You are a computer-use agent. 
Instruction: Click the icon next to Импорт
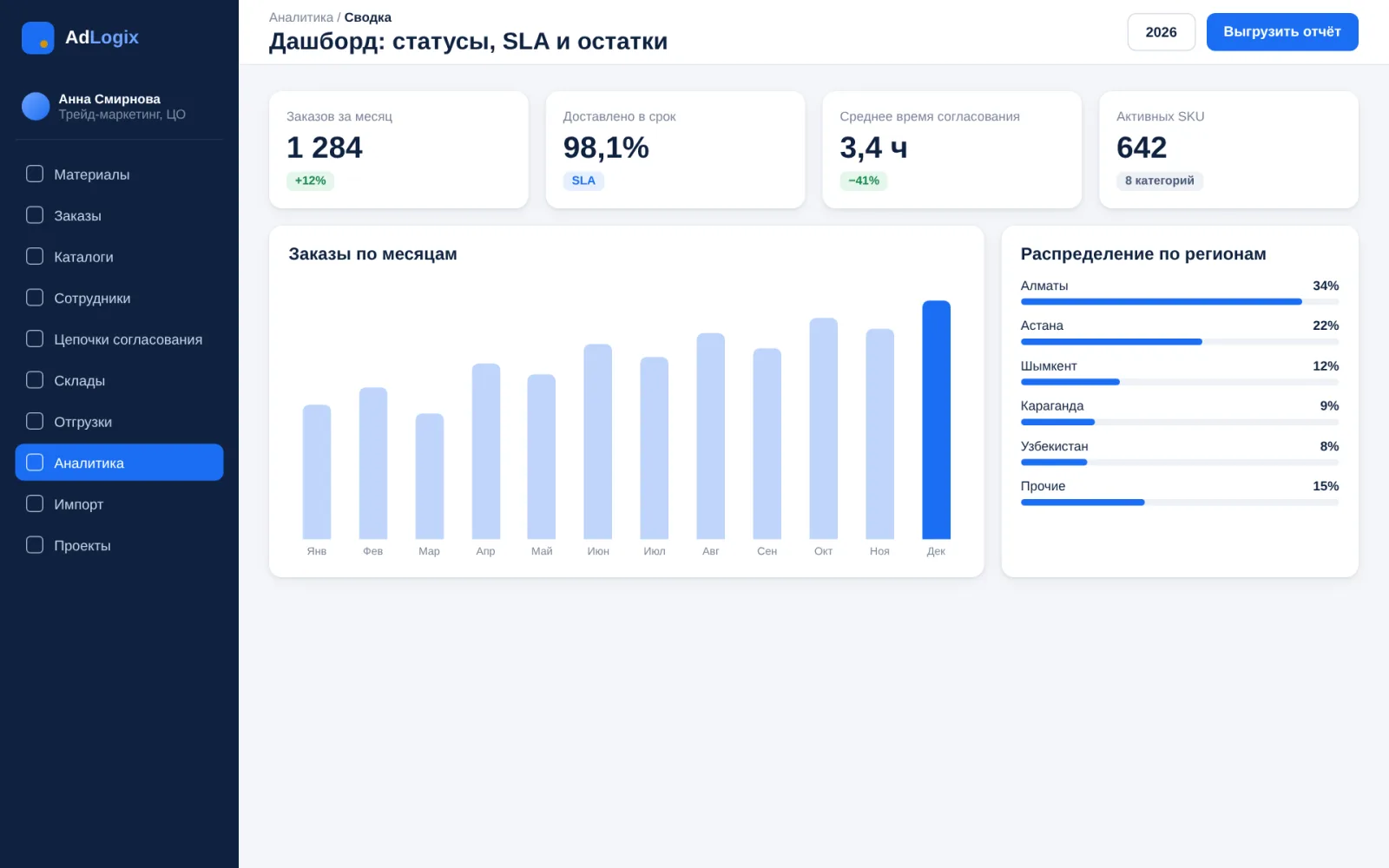coord(35,503)
